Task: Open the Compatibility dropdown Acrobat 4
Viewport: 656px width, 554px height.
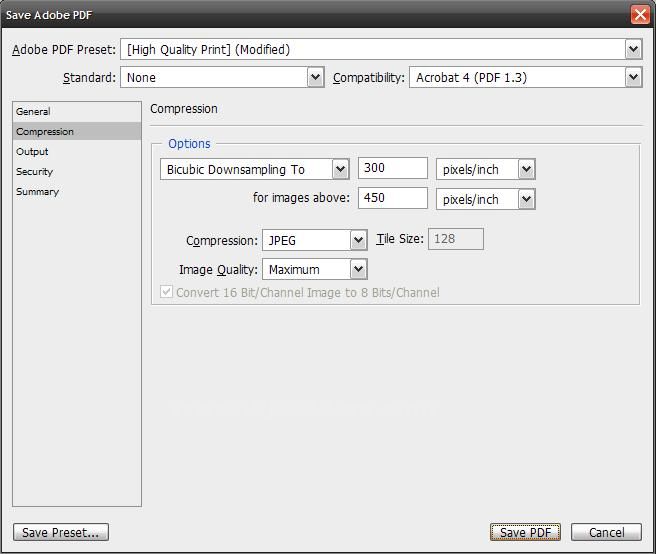Action: pos(525,77)
